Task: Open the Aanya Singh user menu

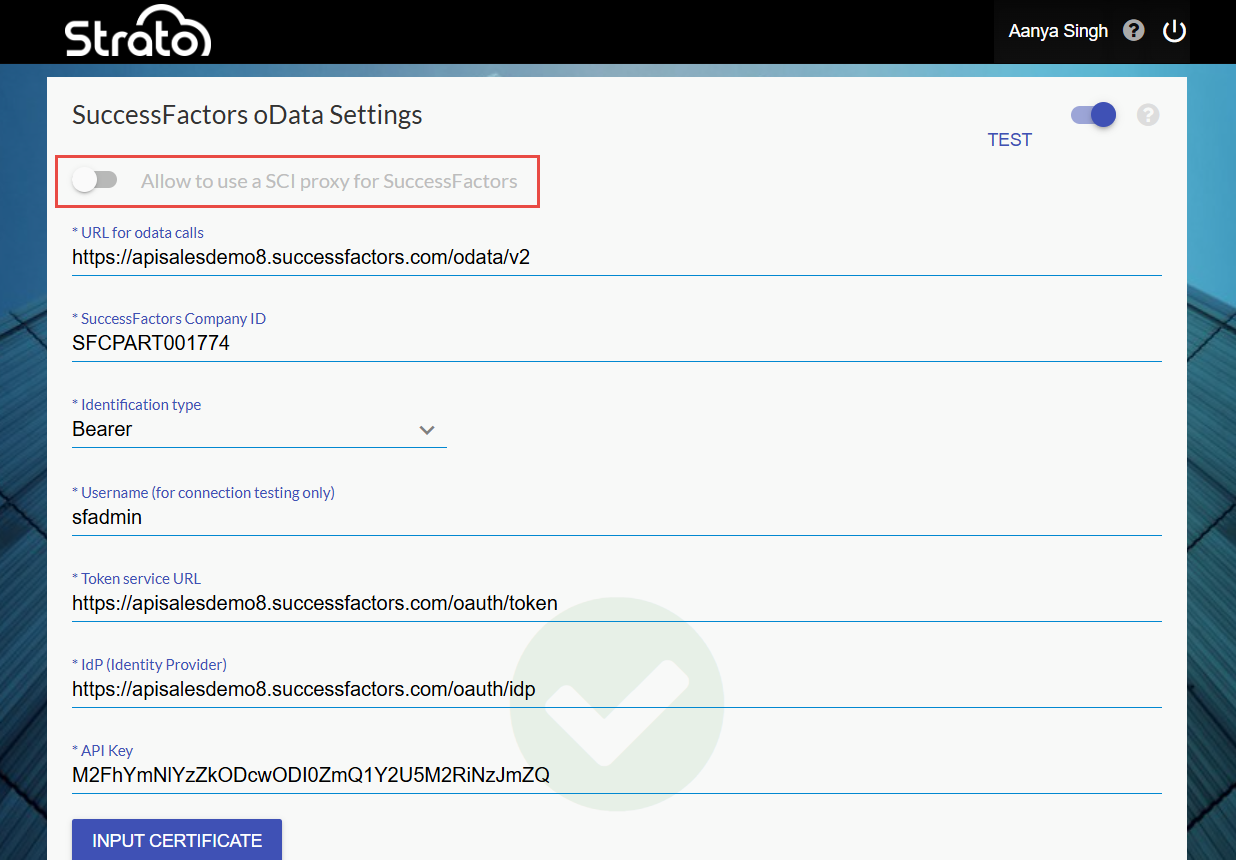Action: tap(1057, 31)
